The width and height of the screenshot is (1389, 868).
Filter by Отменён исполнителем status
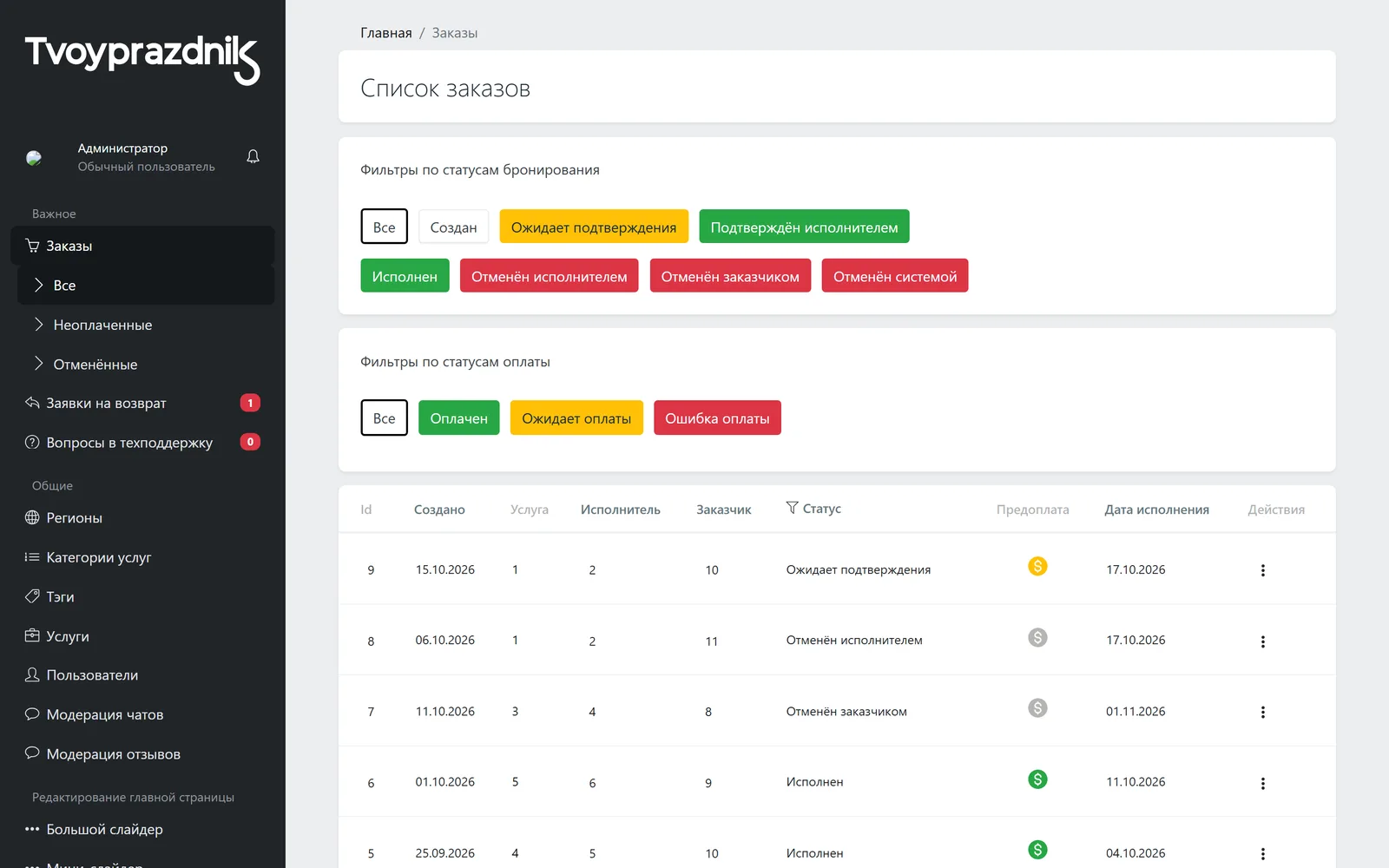pos(549,276)
